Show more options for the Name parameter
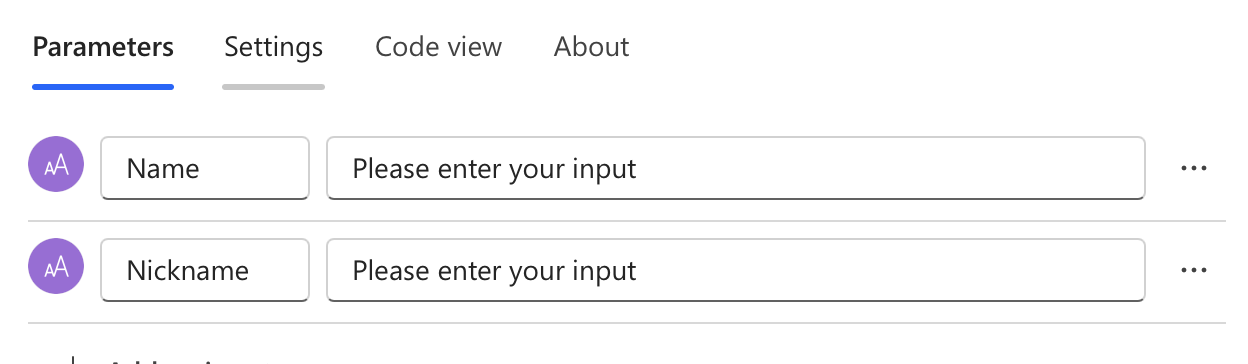 tap(1194, 168)
